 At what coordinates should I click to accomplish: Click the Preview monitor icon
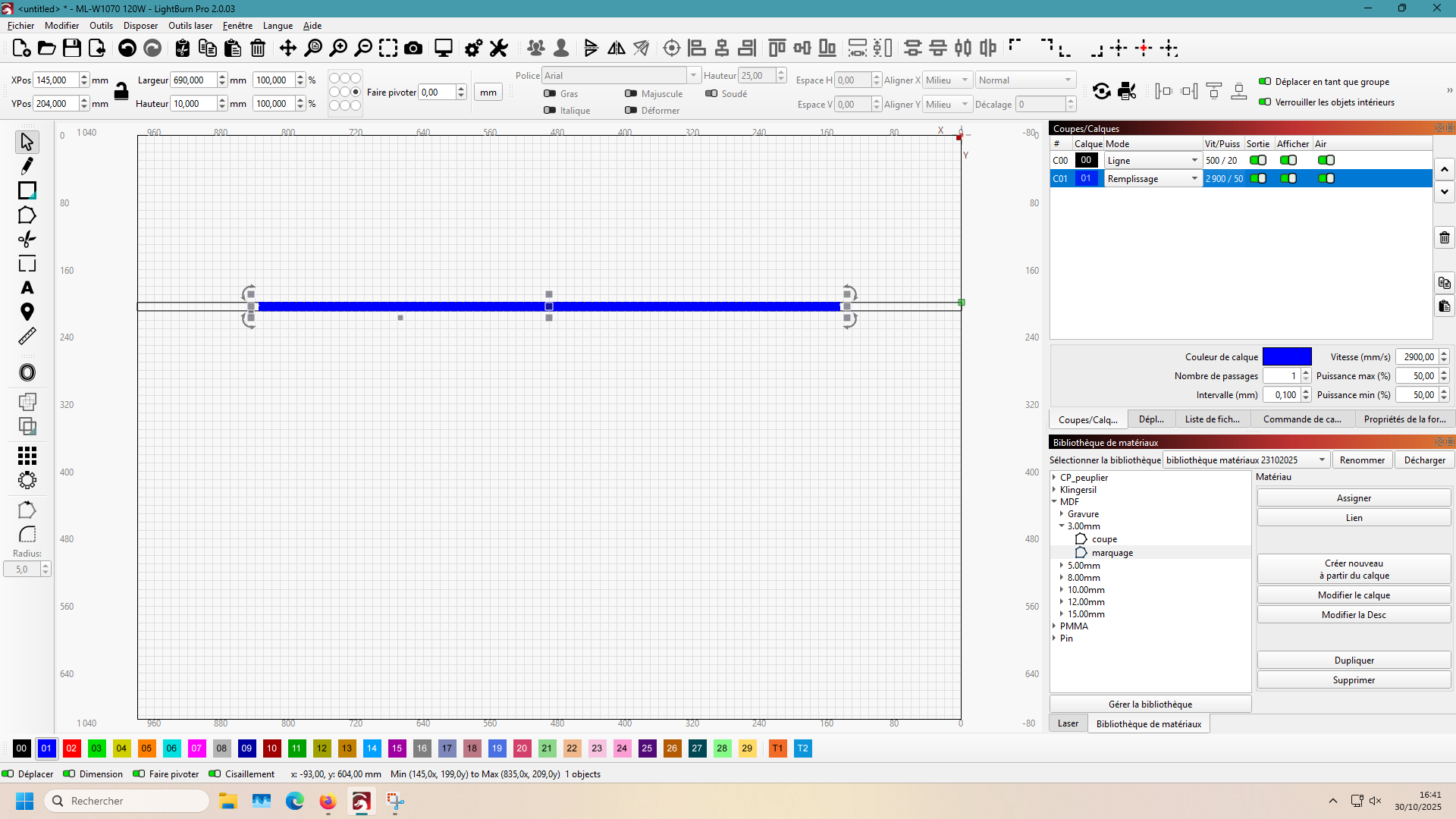coord(443,49)
